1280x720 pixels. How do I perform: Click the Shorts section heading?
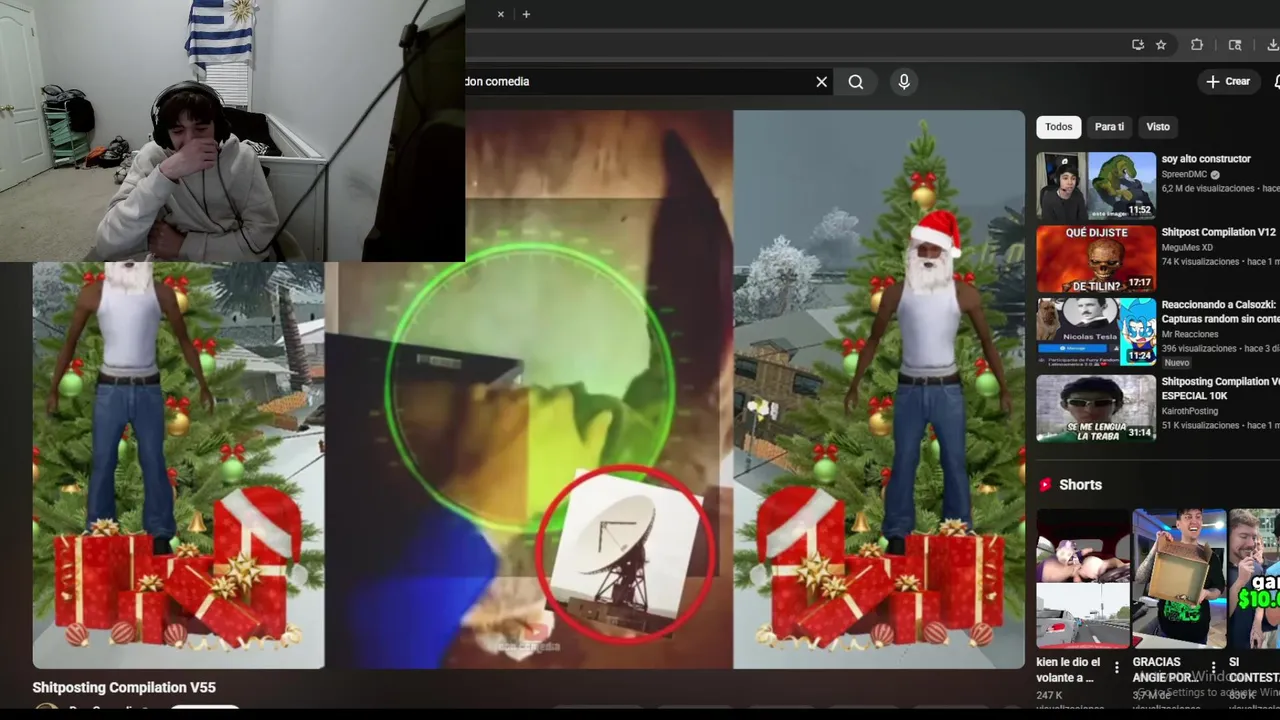tap(1080, 485)
